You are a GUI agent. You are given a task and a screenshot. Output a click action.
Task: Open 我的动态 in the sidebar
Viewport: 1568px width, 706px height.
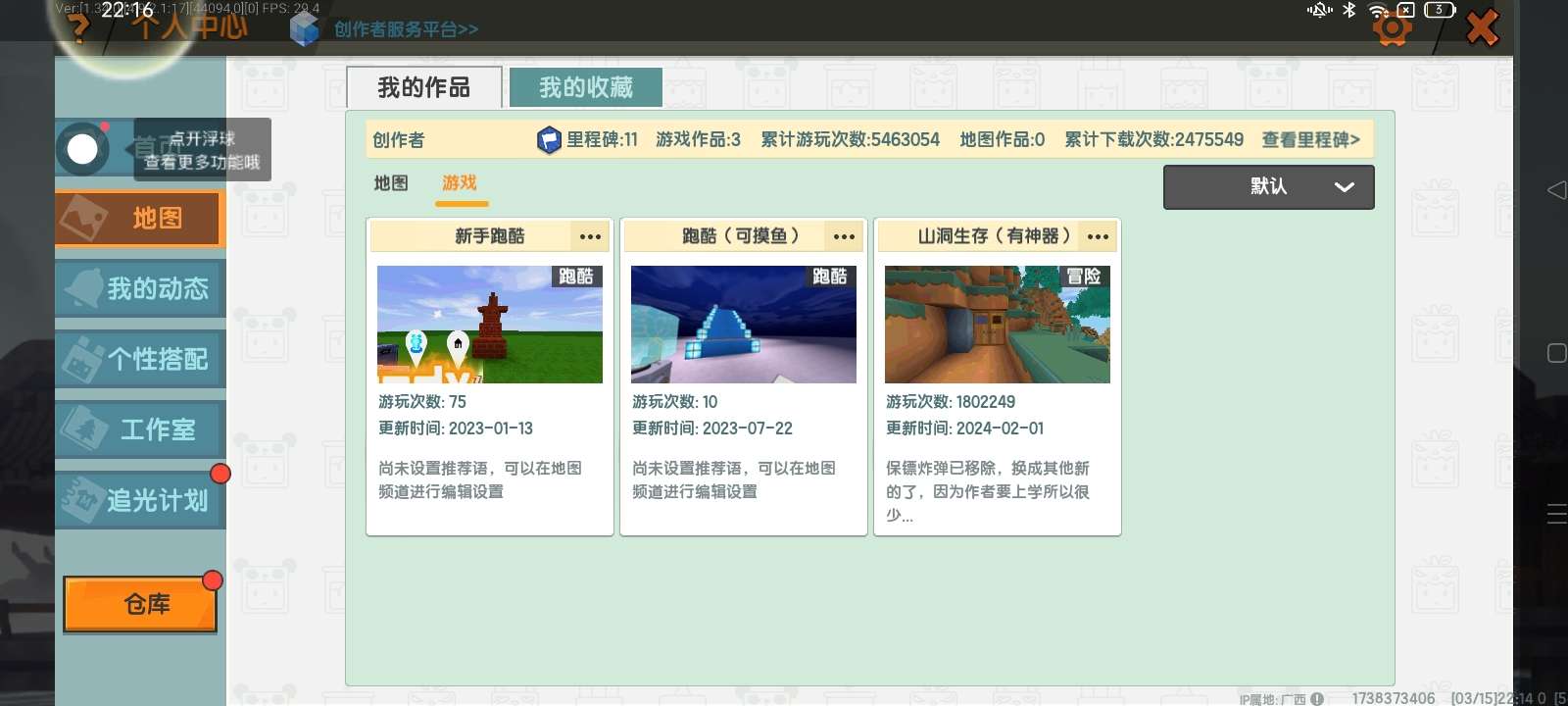pos(140,288)
